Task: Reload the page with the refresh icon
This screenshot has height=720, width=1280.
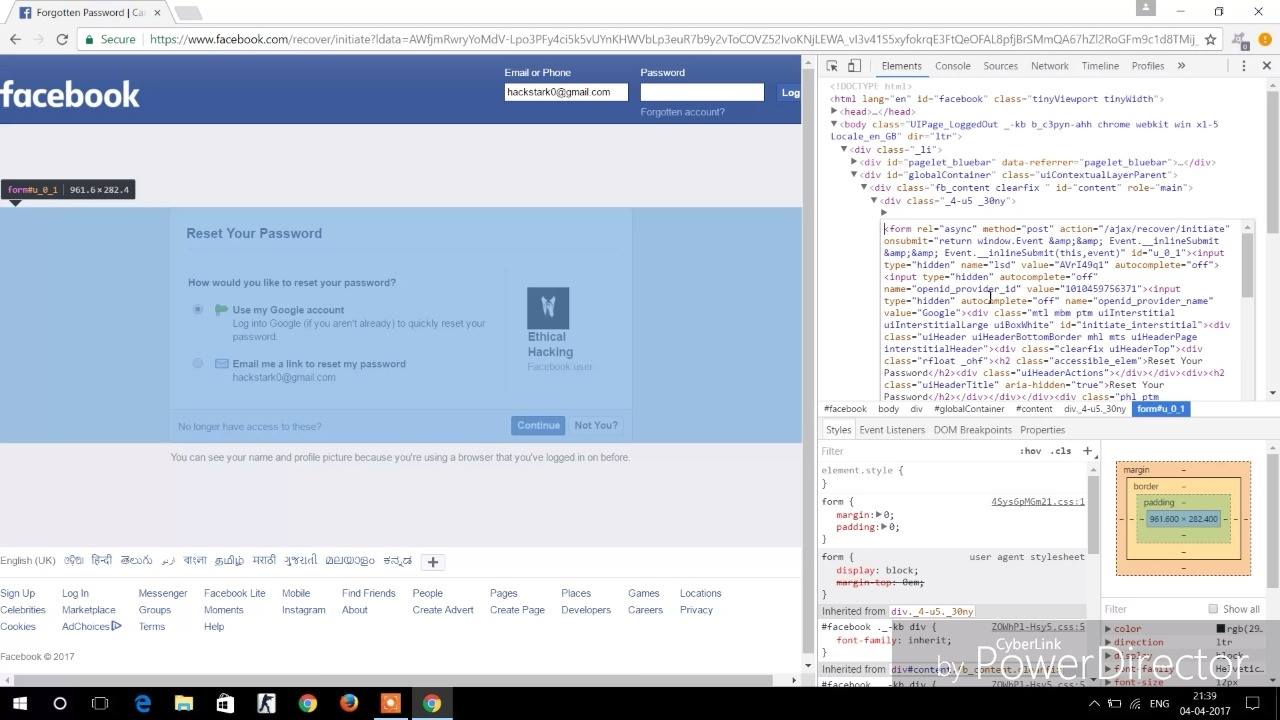Action: 62,39
